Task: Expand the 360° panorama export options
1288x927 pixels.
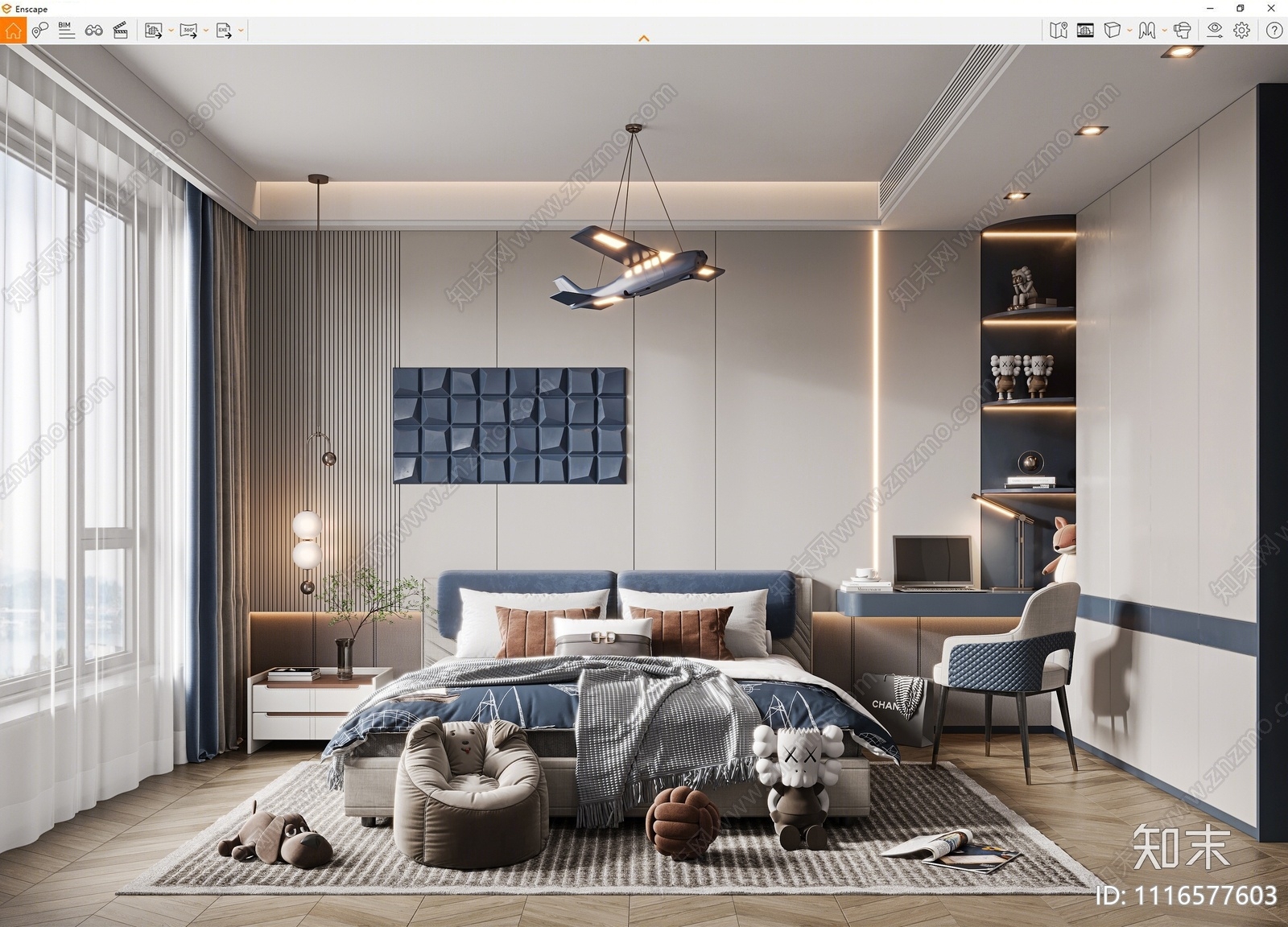Action: click(206, 31)
